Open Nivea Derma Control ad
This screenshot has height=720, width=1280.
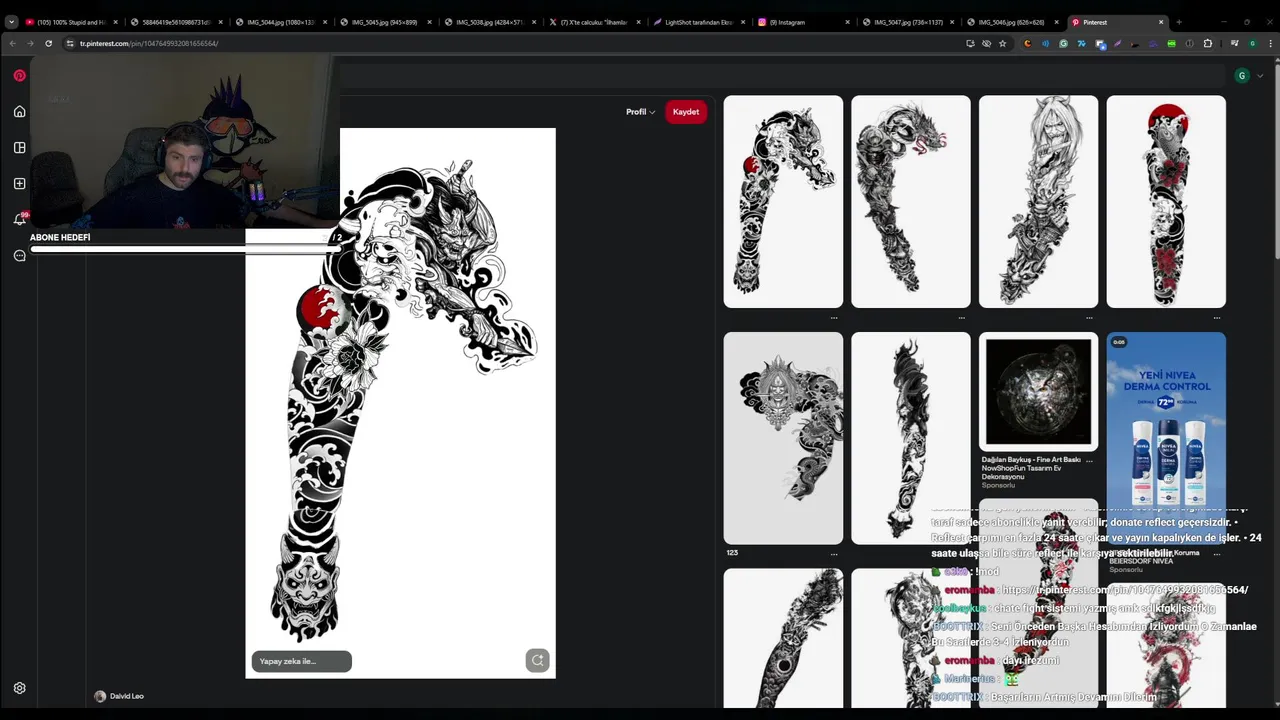click(1166, 438)
